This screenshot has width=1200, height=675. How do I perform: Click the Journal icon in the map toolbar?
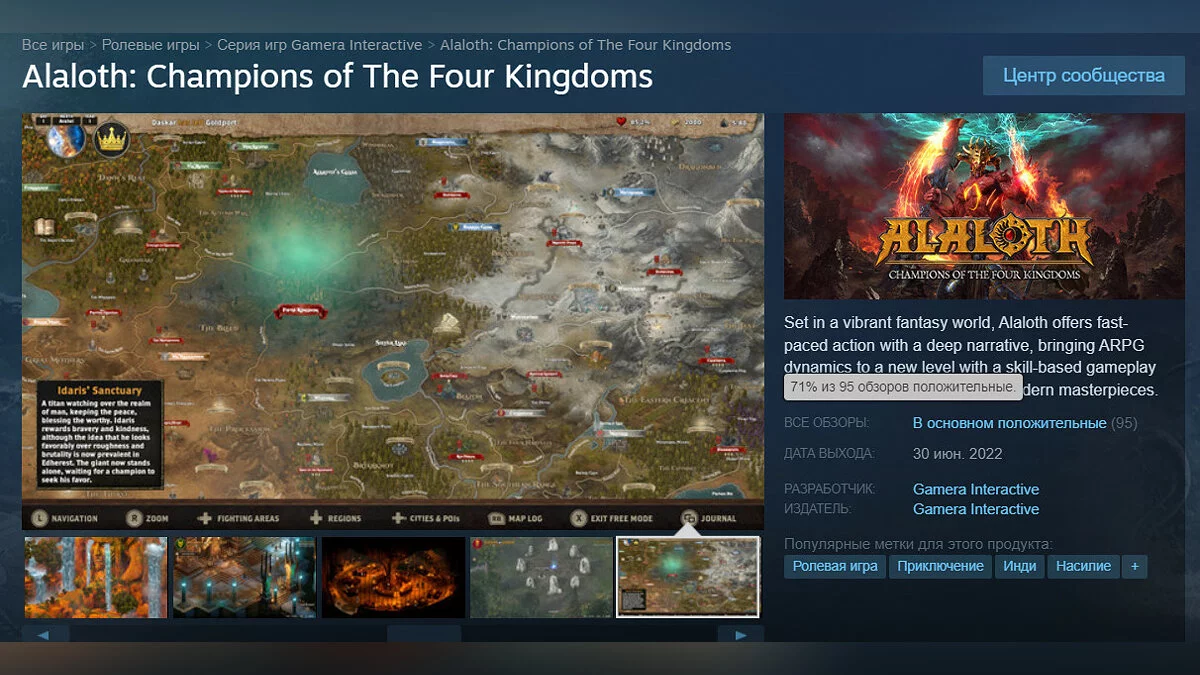point(689,518)
